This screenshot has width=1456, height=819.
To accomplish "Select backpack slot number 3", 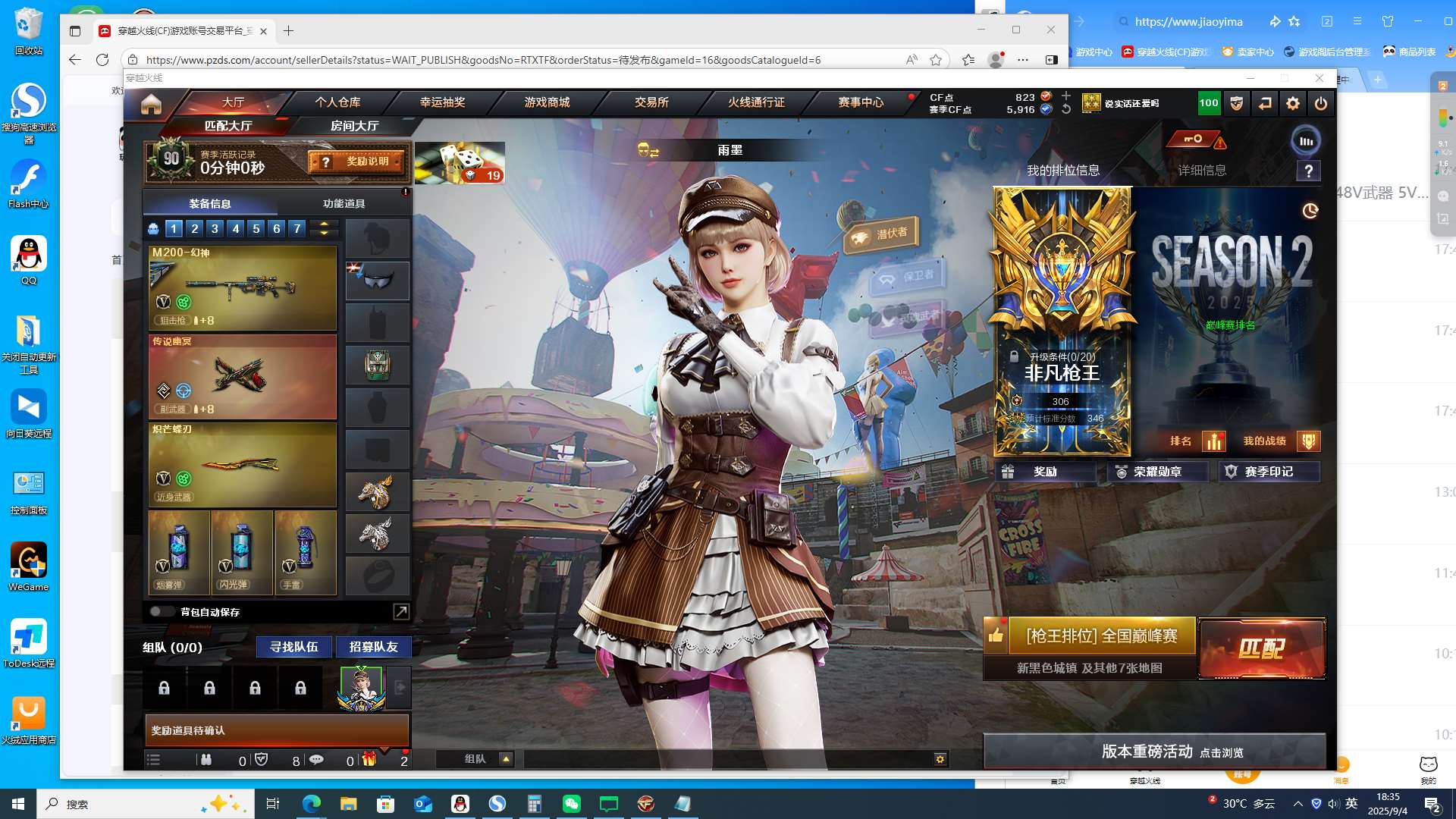I will (x=215, y=228).
